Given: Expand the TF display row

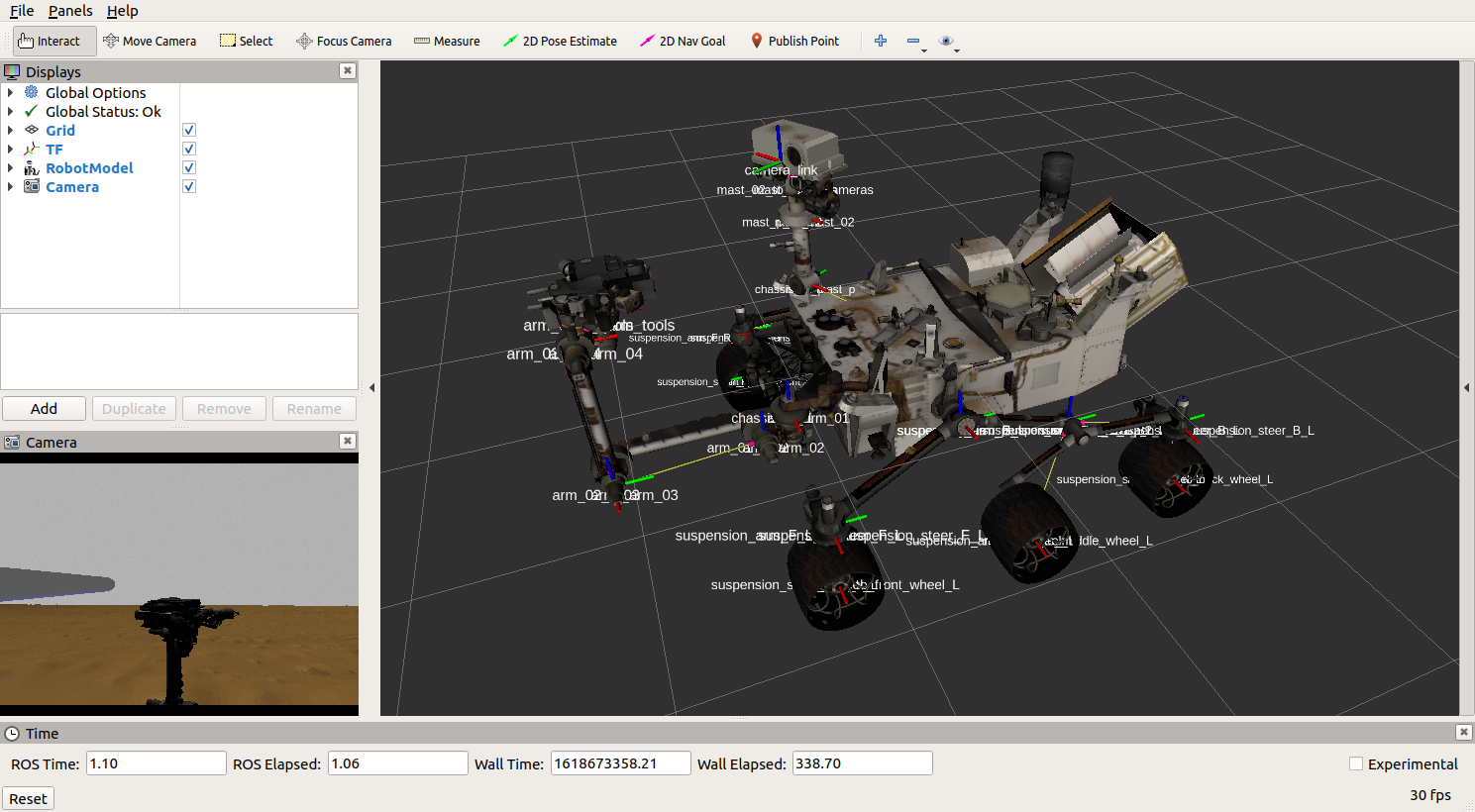Looking at the screenshot, I should 11,149.
